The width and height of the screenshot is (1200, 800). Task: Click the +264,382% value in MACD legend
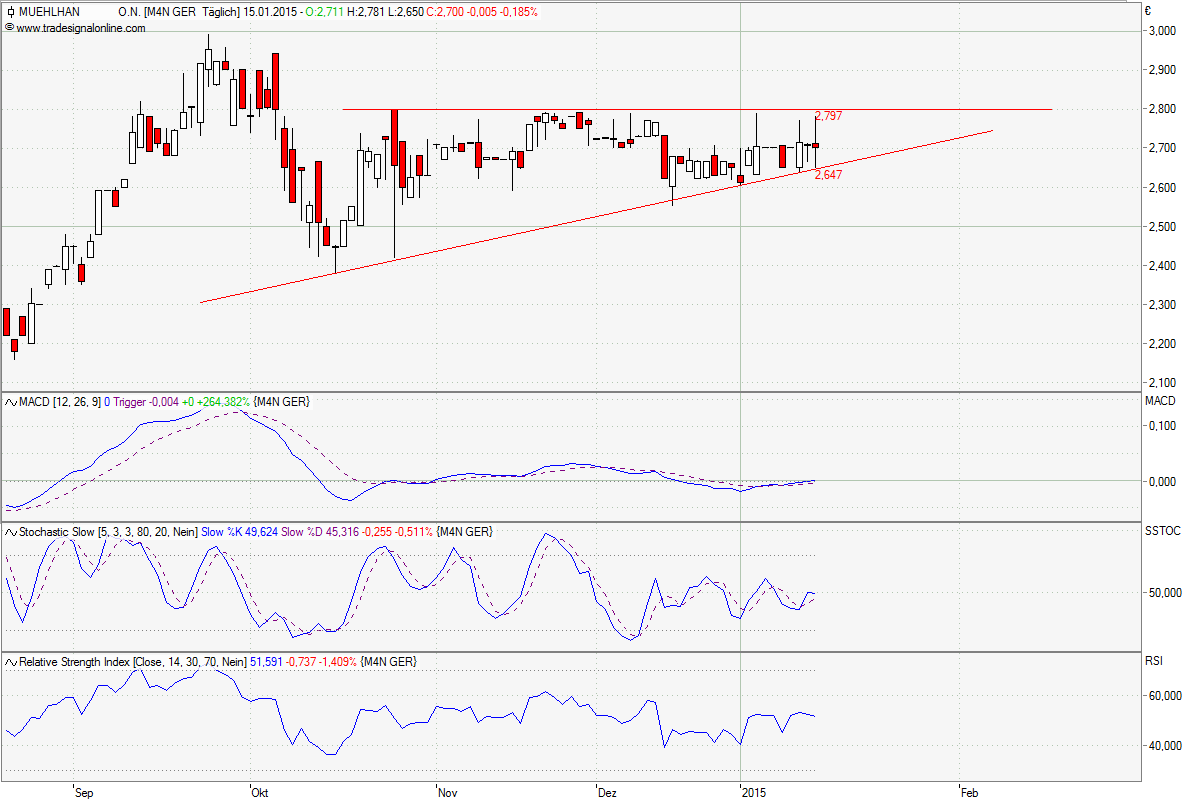tap(224, 402)
